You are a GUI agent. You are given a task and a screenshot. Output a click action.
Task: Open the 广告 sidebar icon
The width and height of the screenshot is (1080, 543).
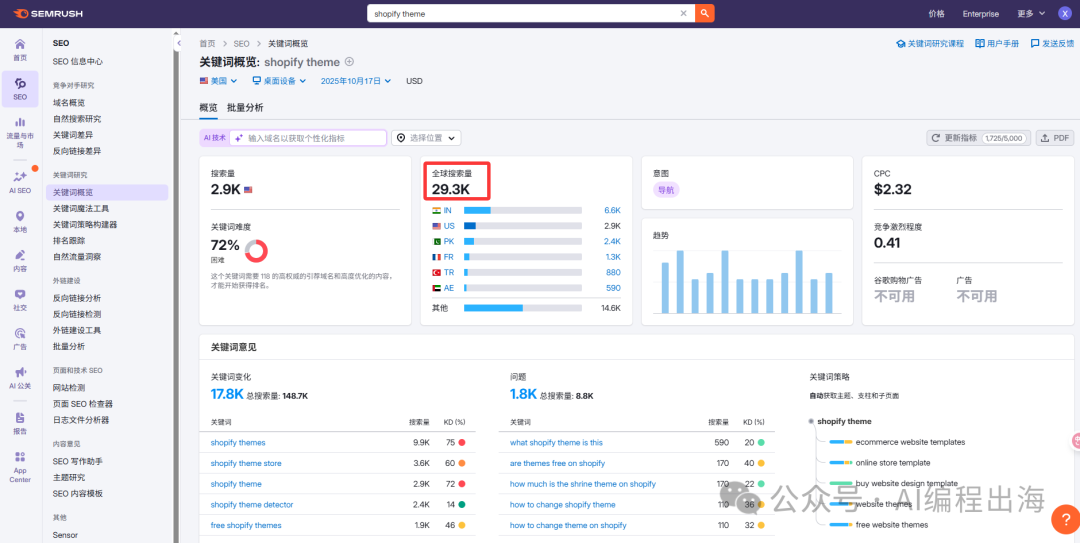[x=20, y=338]
